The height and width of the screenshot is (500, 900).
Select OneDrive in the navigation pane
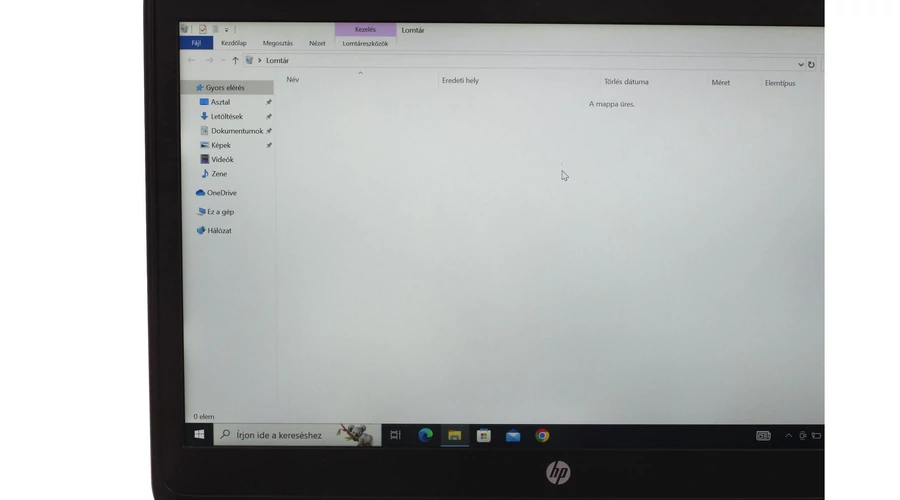221,193
